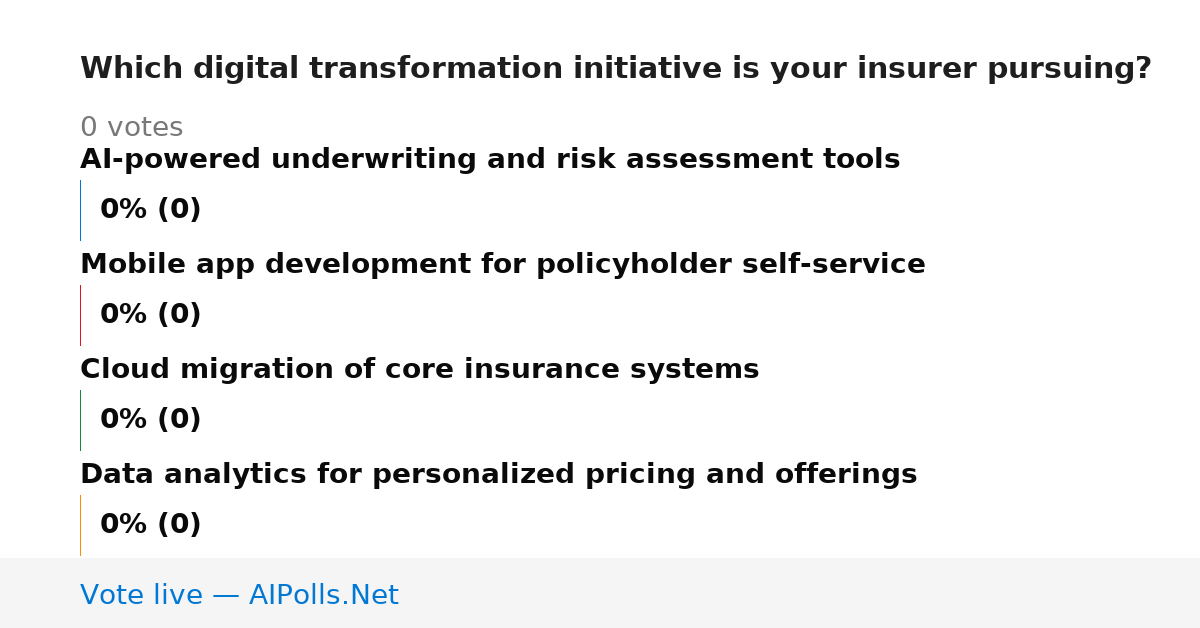Click the 0% percentage for Cloud migration
Viewport: 1200px width, 628px height.
pyautogui.click(x=124, y=420)
